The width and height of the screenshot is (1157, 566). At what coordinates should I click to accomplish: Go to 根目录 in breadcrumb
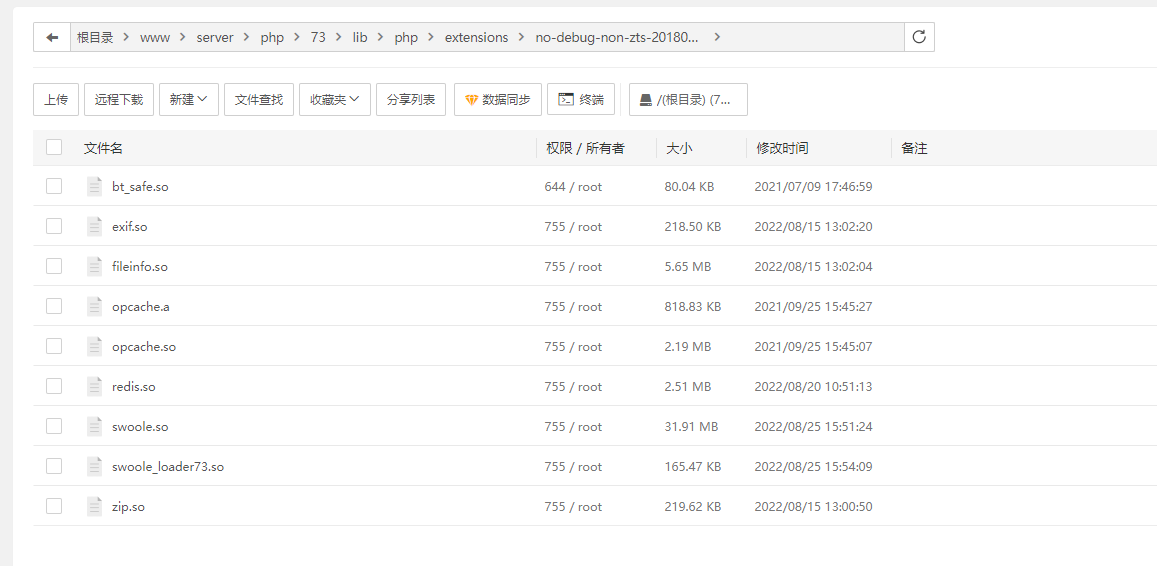95,38
